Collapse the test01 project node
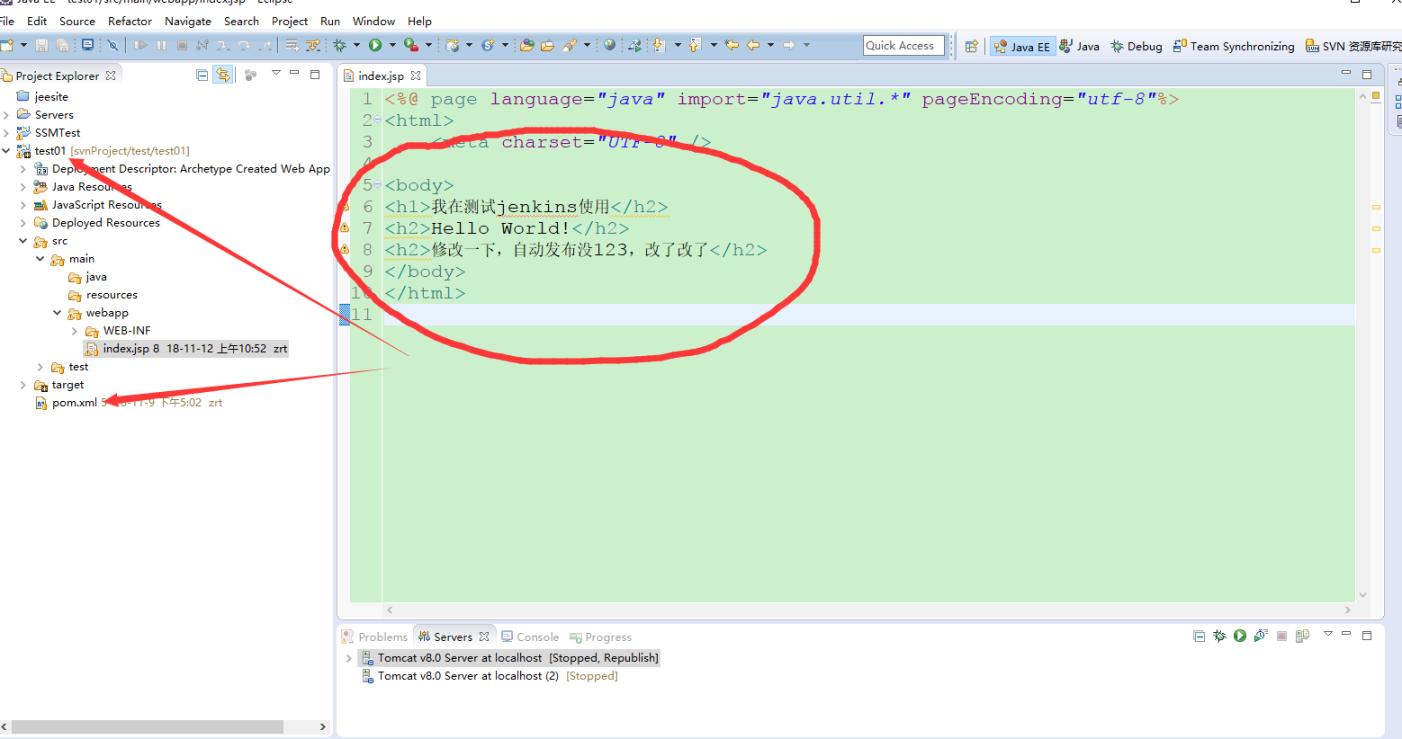1402x739 pixels. (8, 151)
